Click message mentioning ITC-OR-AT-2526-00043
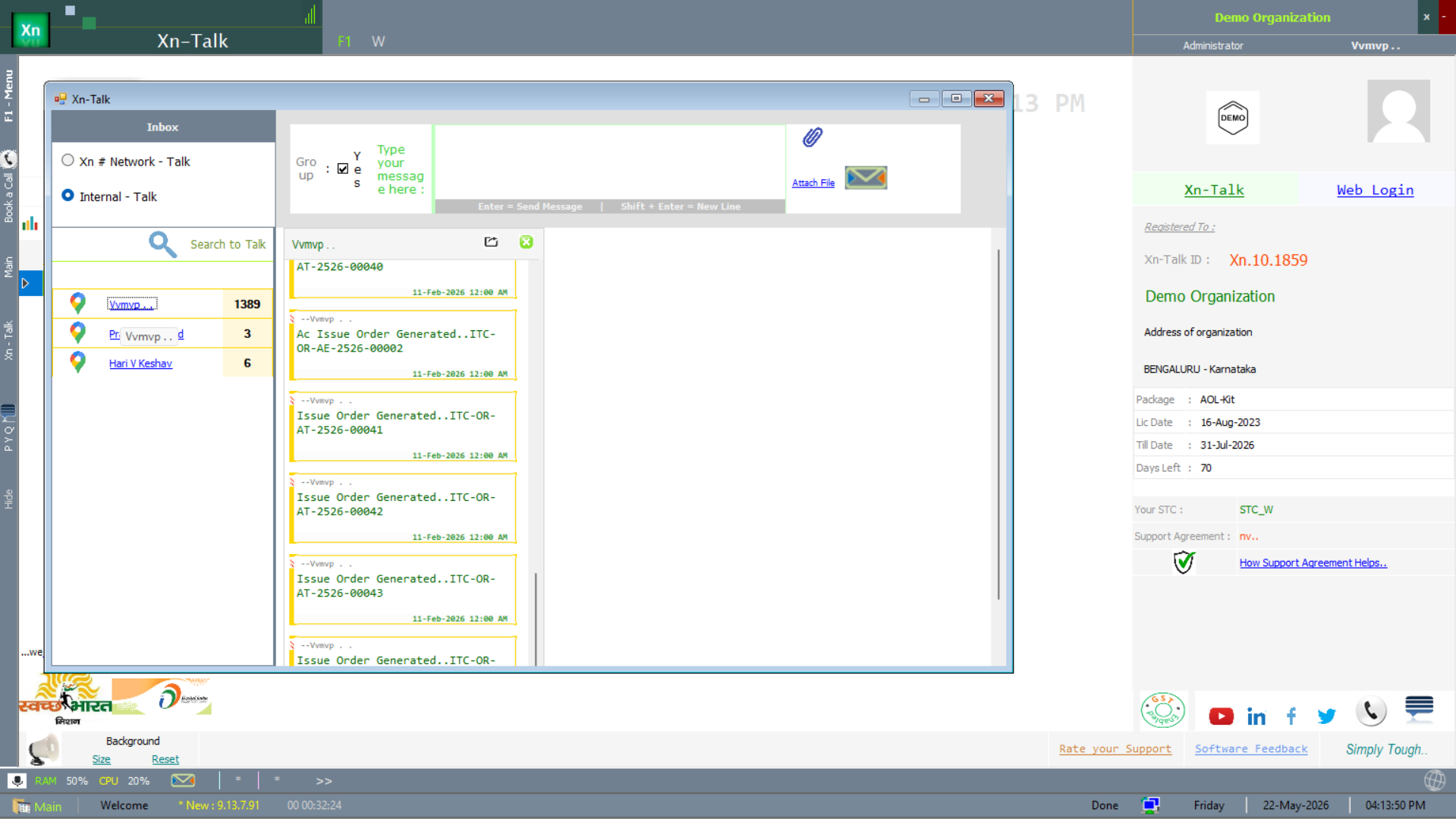Viewport: 1456px width, 819px height. click(403, 590)
